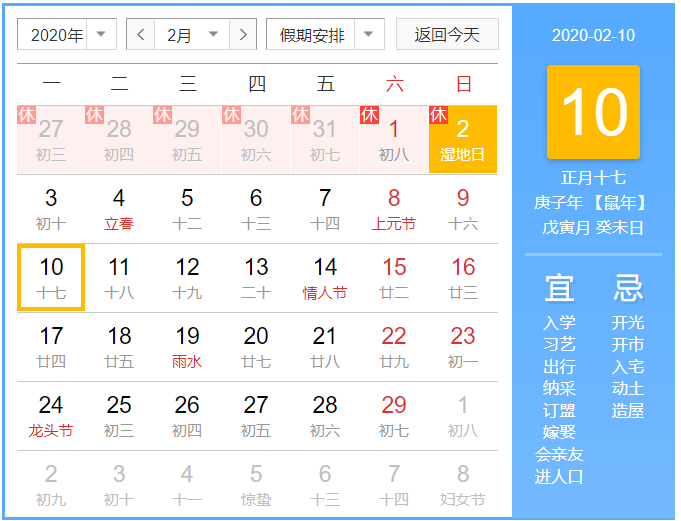Viewport: 681px width, 521px height.
Task: Click the 休 badge on January 30
Action: 232,115
